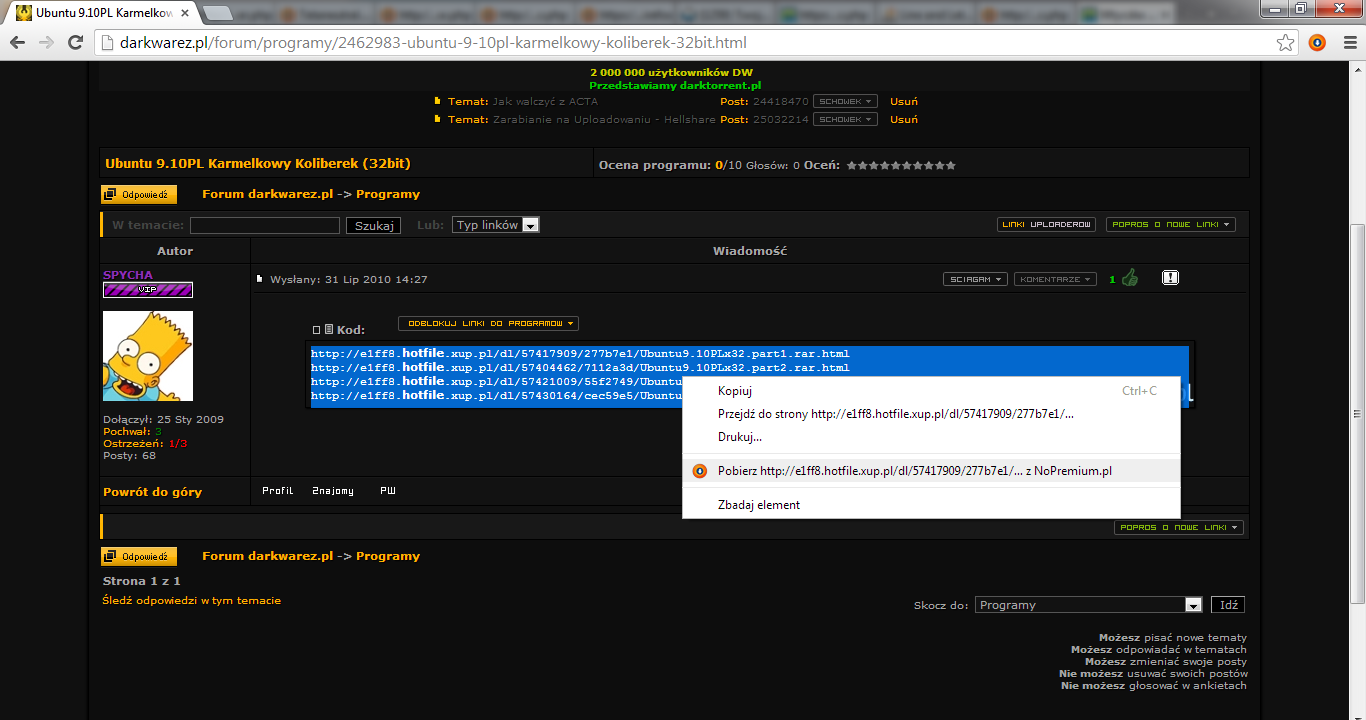
Task: Click the VIP rank badge
Action: click(148, 290)
